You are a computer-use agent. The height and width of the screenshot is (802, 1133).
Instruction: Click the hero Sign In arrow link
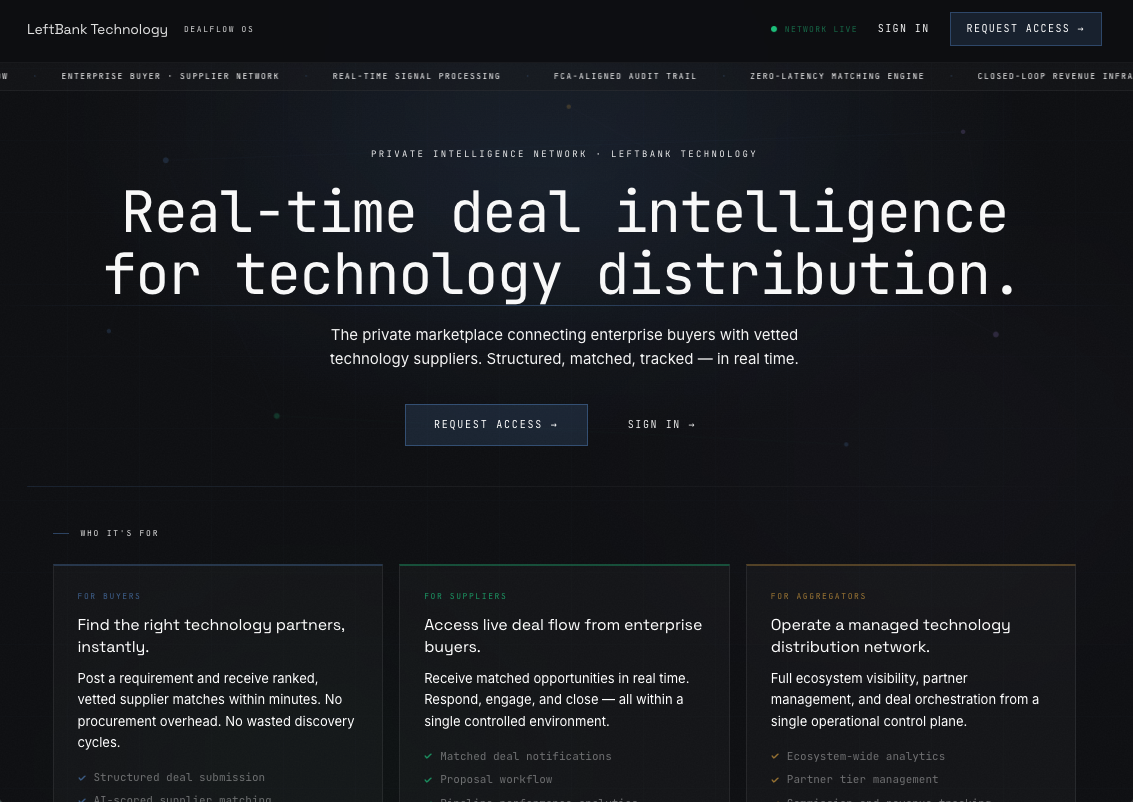(662, 425)
